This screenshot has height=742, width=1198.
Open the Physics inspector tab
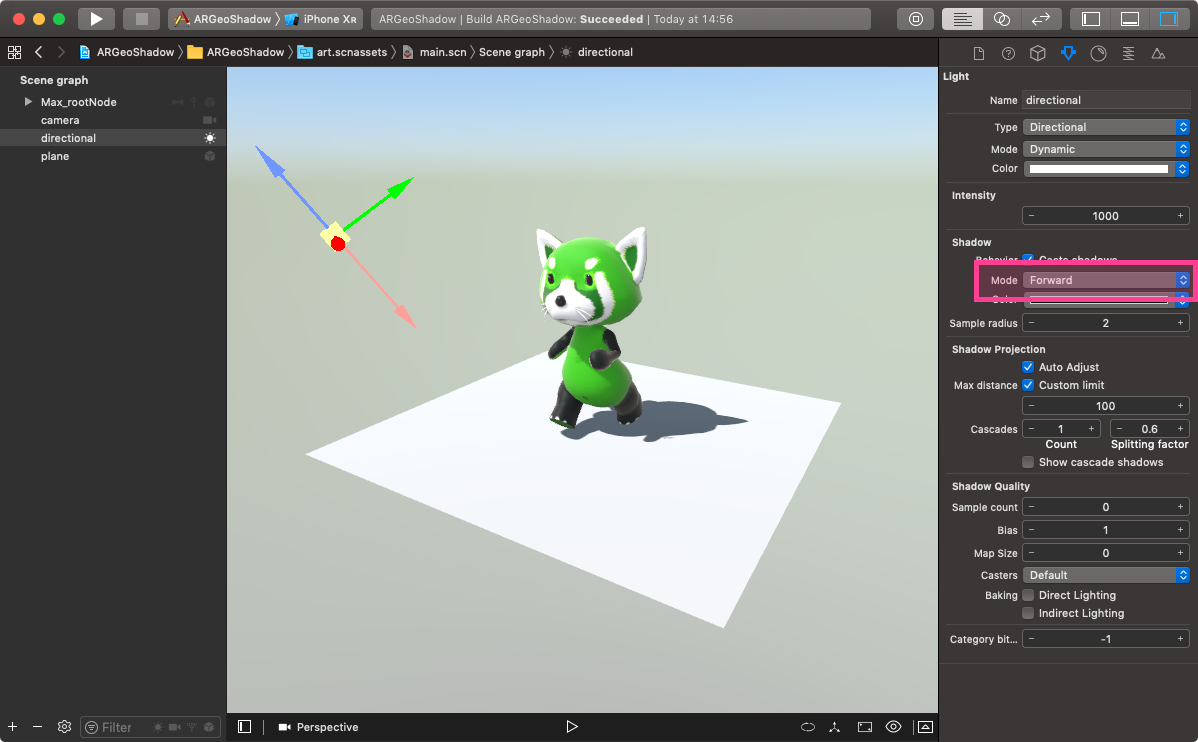(1128, 53)
